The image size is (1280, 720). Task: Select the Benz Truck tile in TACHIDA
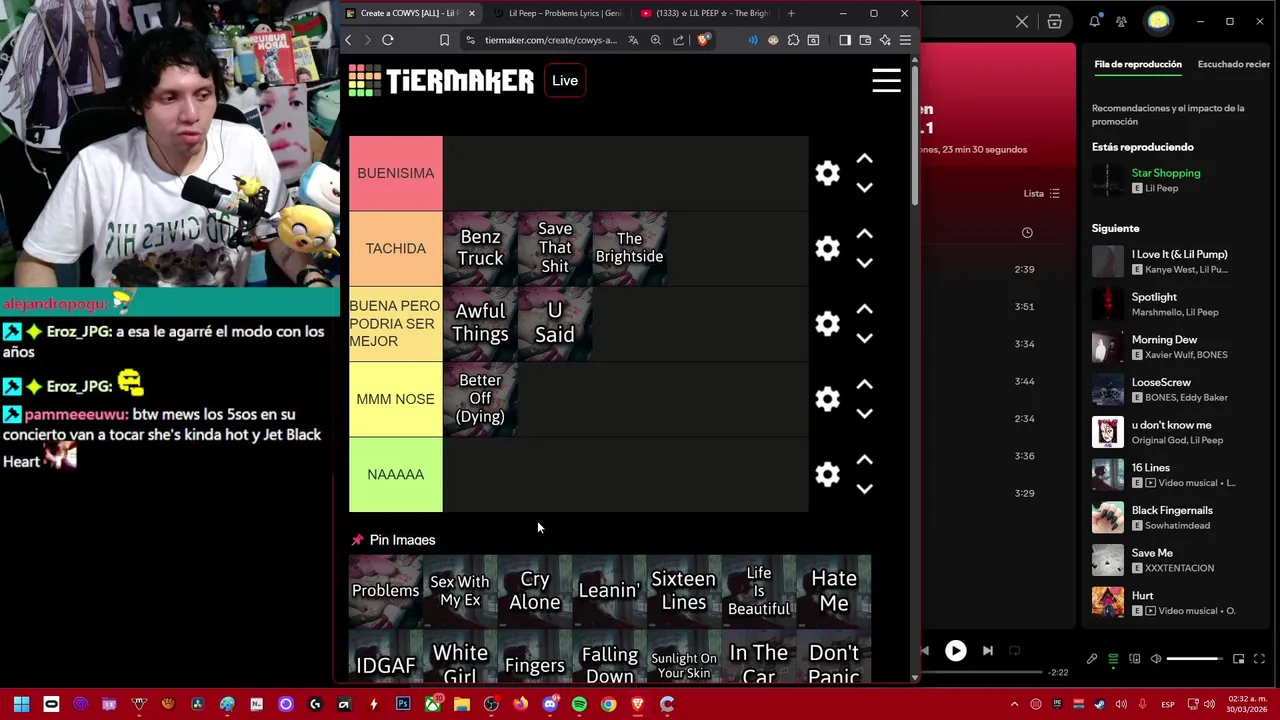tap(480, 248)
